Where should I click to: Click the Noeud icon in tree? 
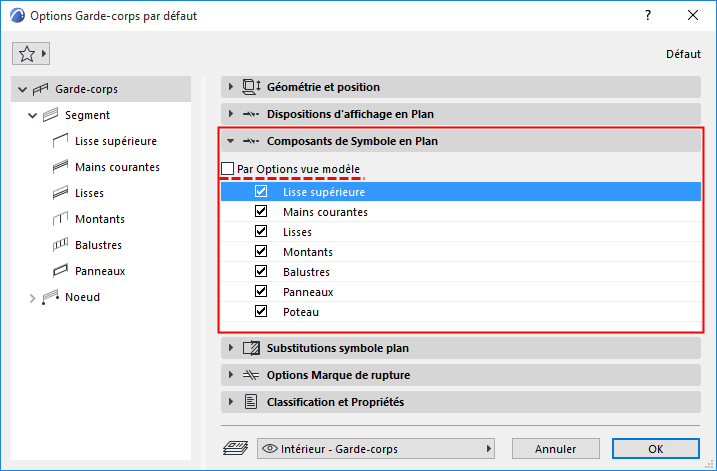pos(50,297)
